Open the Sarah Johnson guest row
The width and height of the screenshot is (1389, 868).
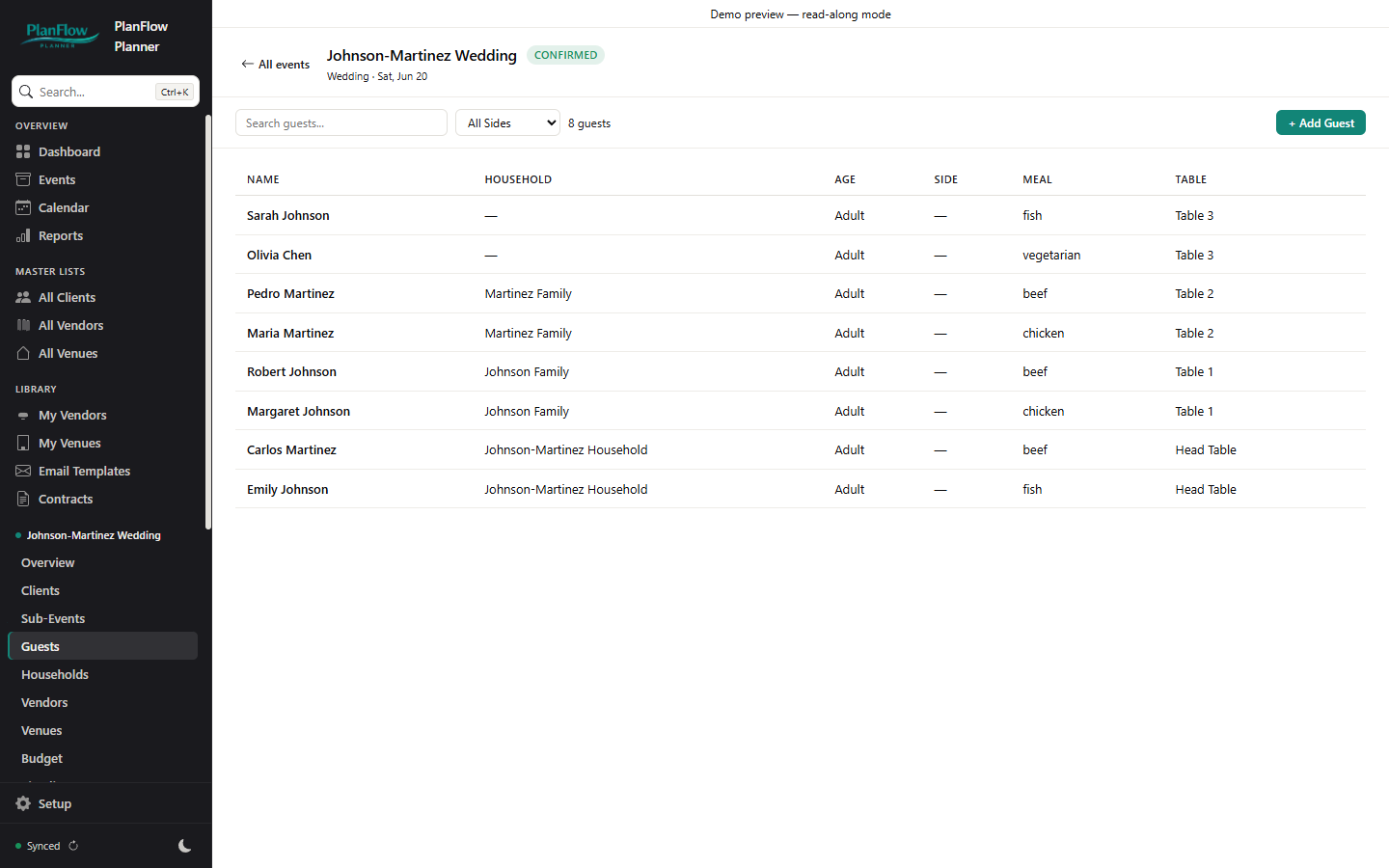(x=801, y=215)
